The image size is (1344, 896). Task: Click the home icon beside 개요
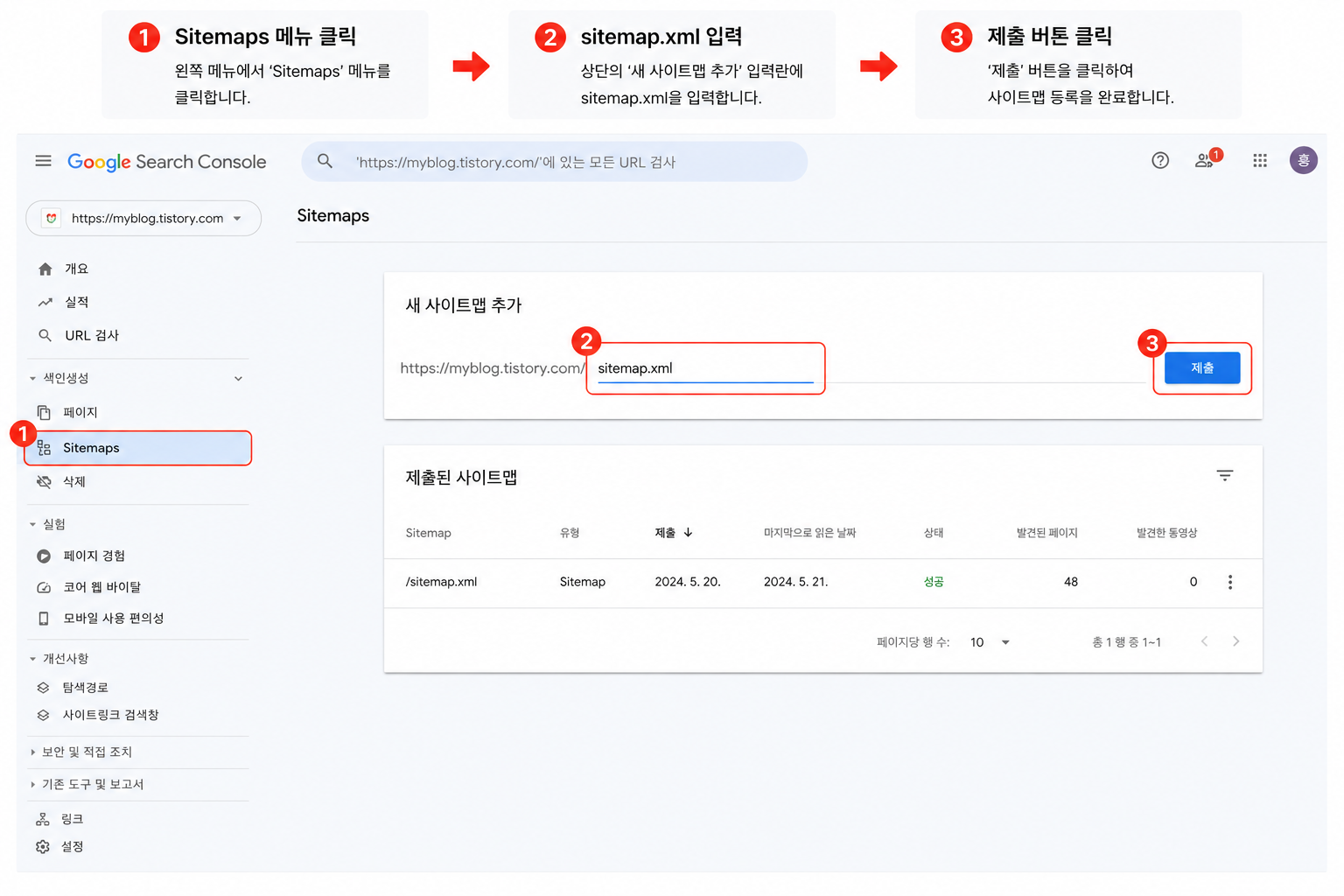pyautogui.click(x=45, y=269)
